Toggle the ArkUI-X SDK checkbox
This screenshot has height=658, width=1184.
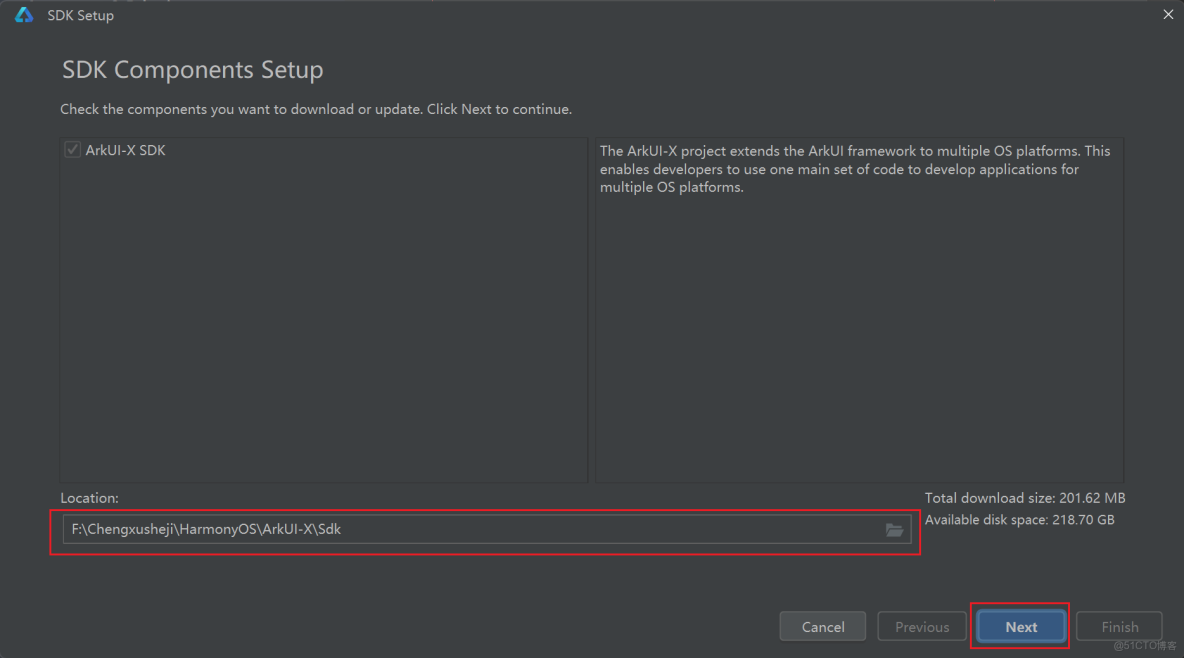(72, 150)
